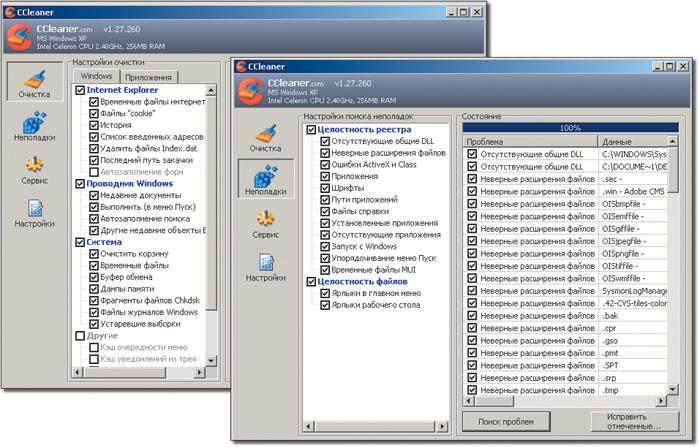The height and width of the screenshot is (448, 700).
Task: Enable the Автозаполнение форм checkbox
Action: (x=94, y=172)
